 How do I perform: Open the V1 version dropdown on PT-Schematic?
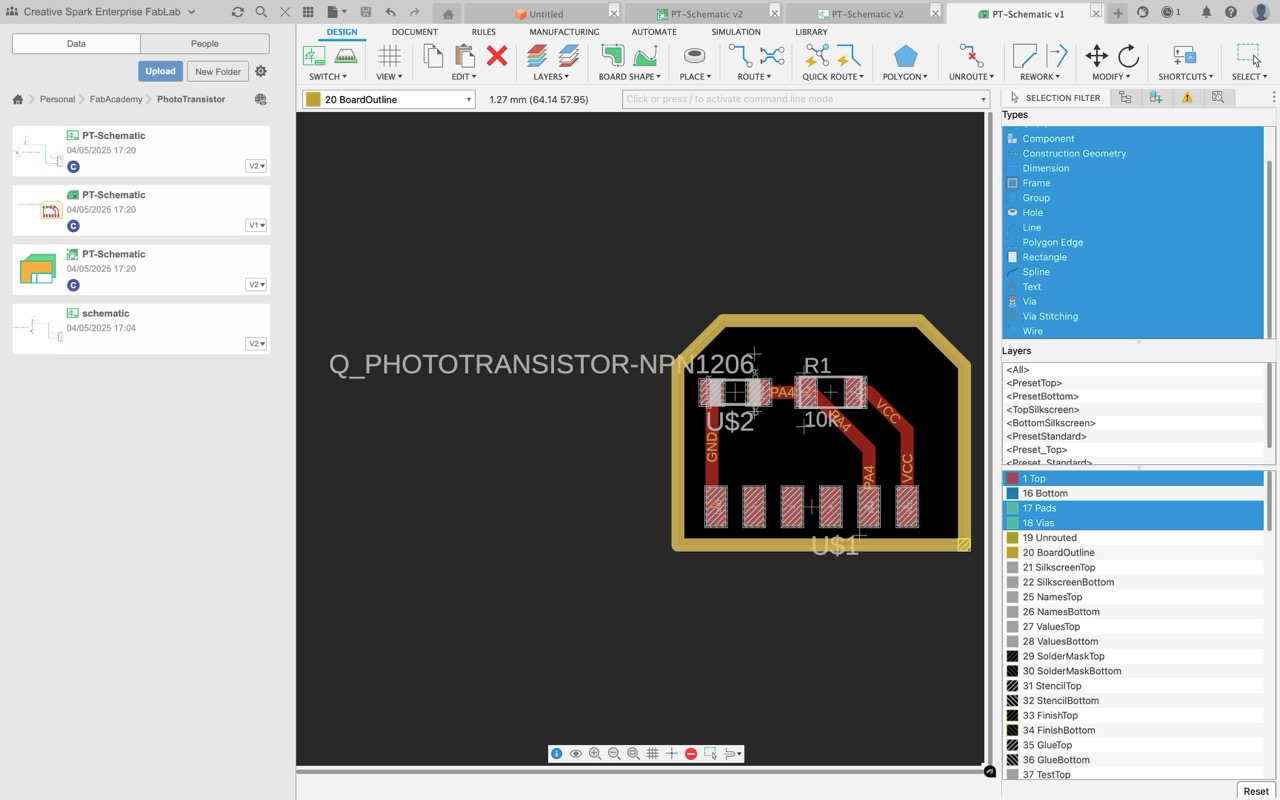pos(256,225)
